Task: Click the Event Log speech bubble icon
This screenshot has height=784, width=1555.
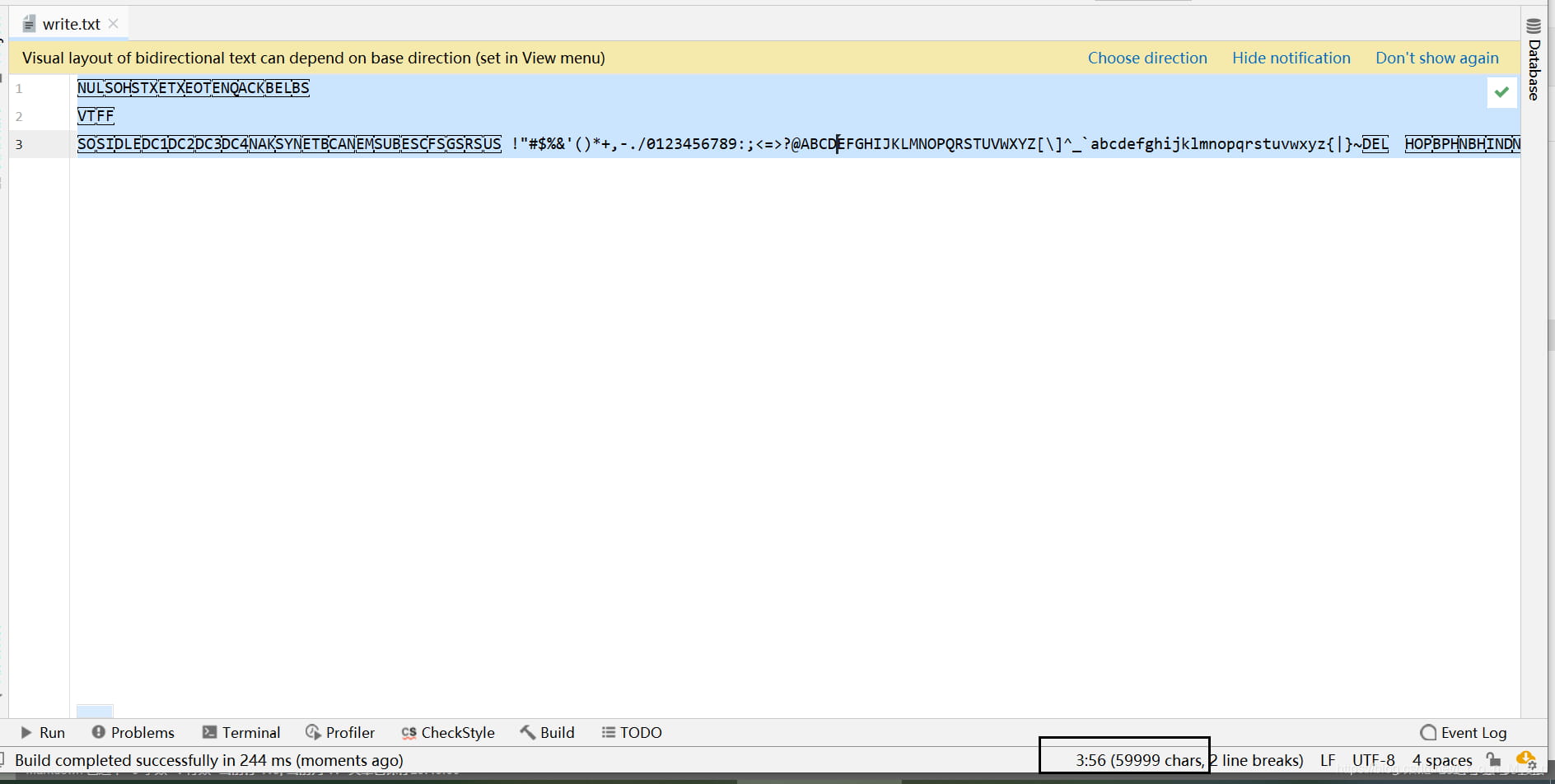Action: (x=1428, y=732)
